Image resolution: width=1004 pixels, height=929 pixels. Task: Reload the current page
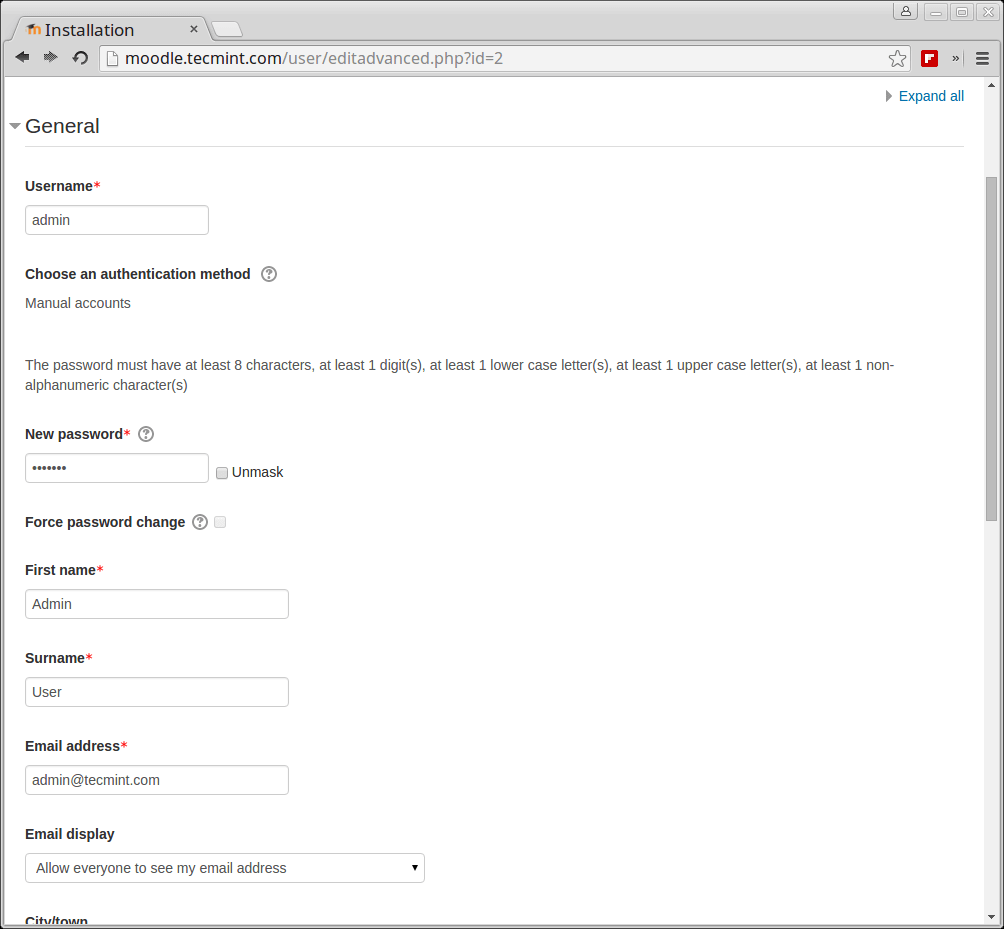click(80, 58)
